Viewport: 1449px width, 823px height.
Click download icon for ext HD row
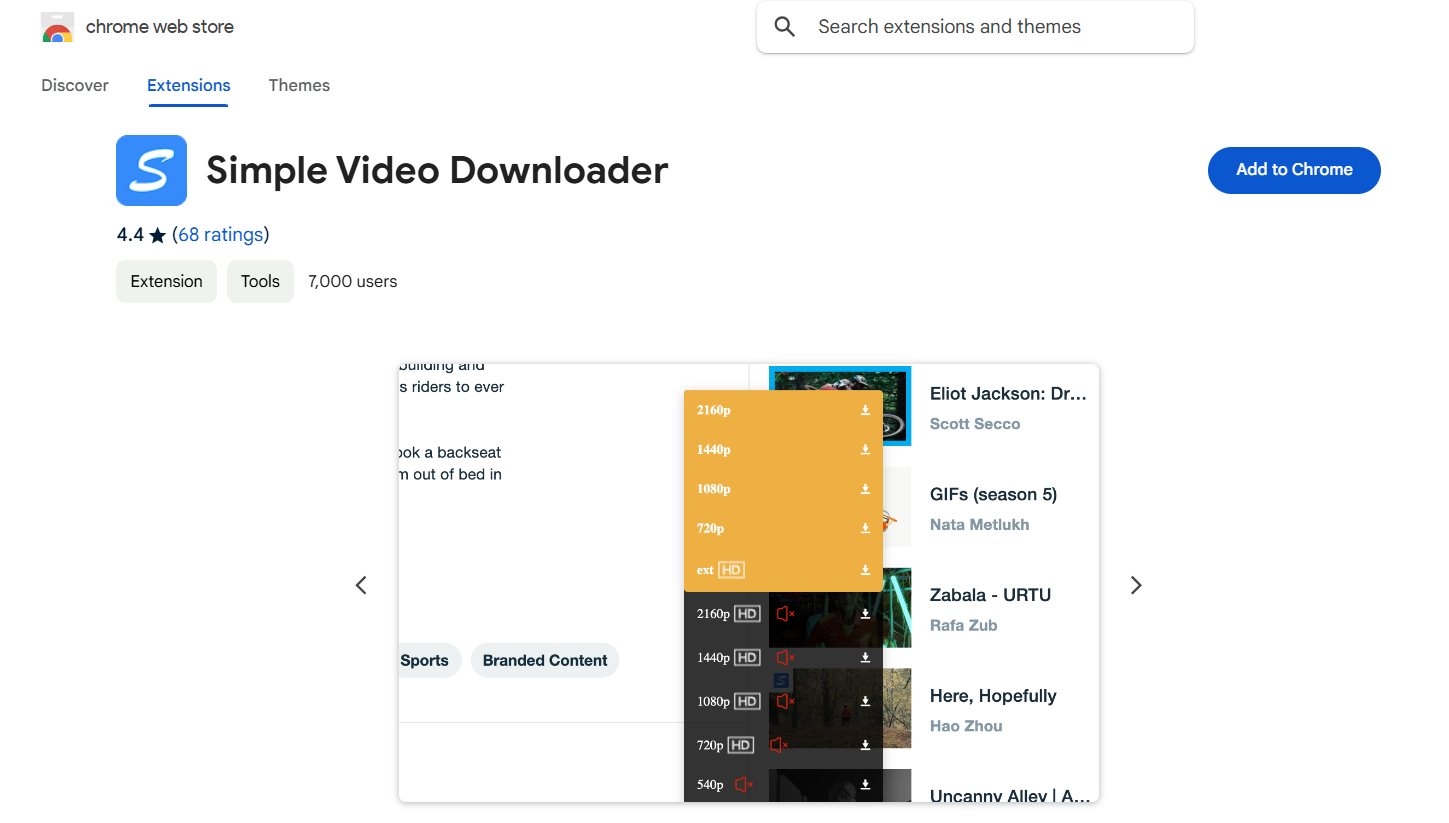tap(865, 570)
